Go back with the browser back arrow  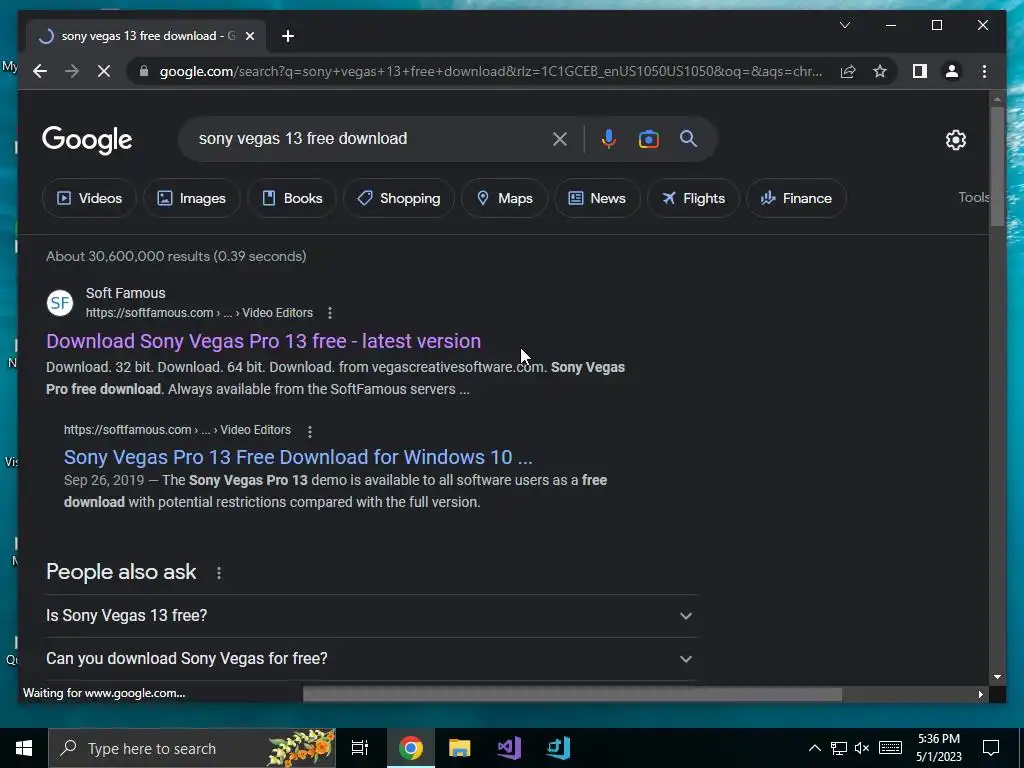tap(40, 71)
